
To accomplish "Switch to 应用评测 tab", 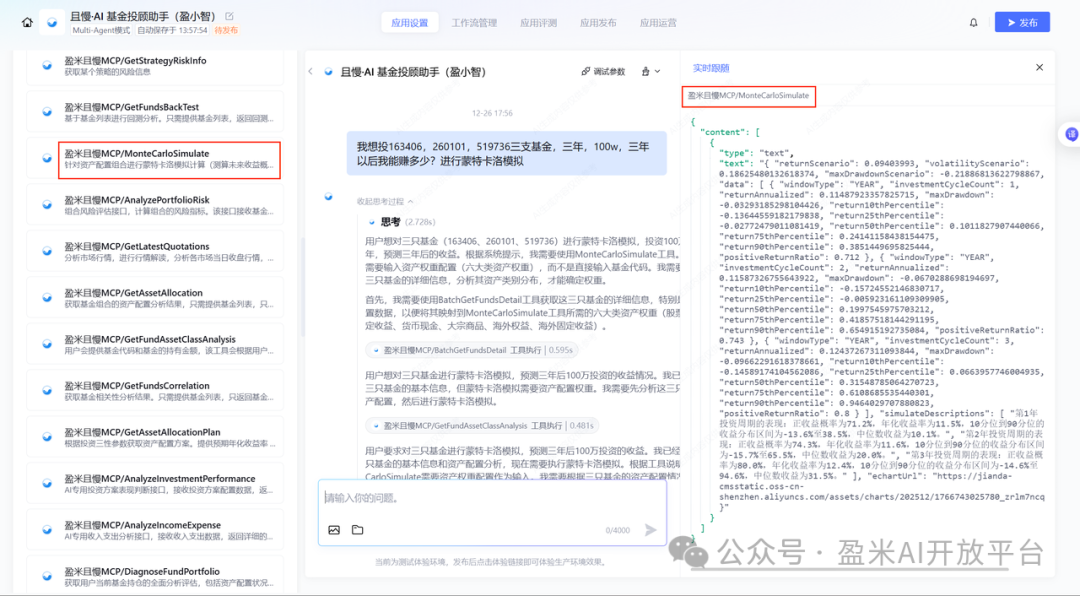I will [x=539, y=23].
